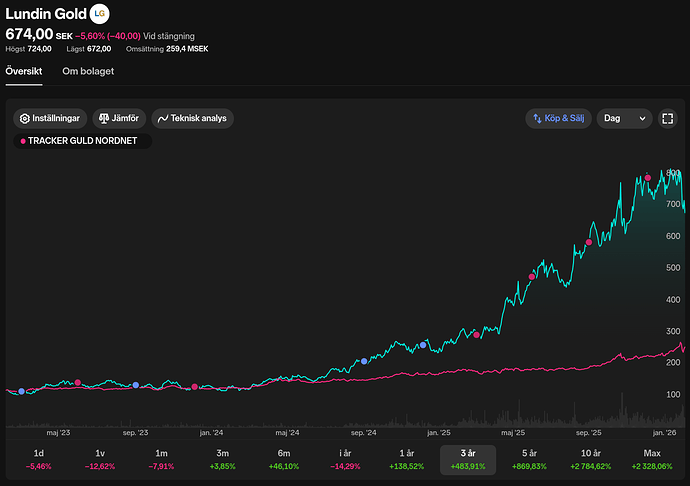Open Teknisk analys tool
The height and width of the screenshot is (486, 690).
click(x=192, y=118)
